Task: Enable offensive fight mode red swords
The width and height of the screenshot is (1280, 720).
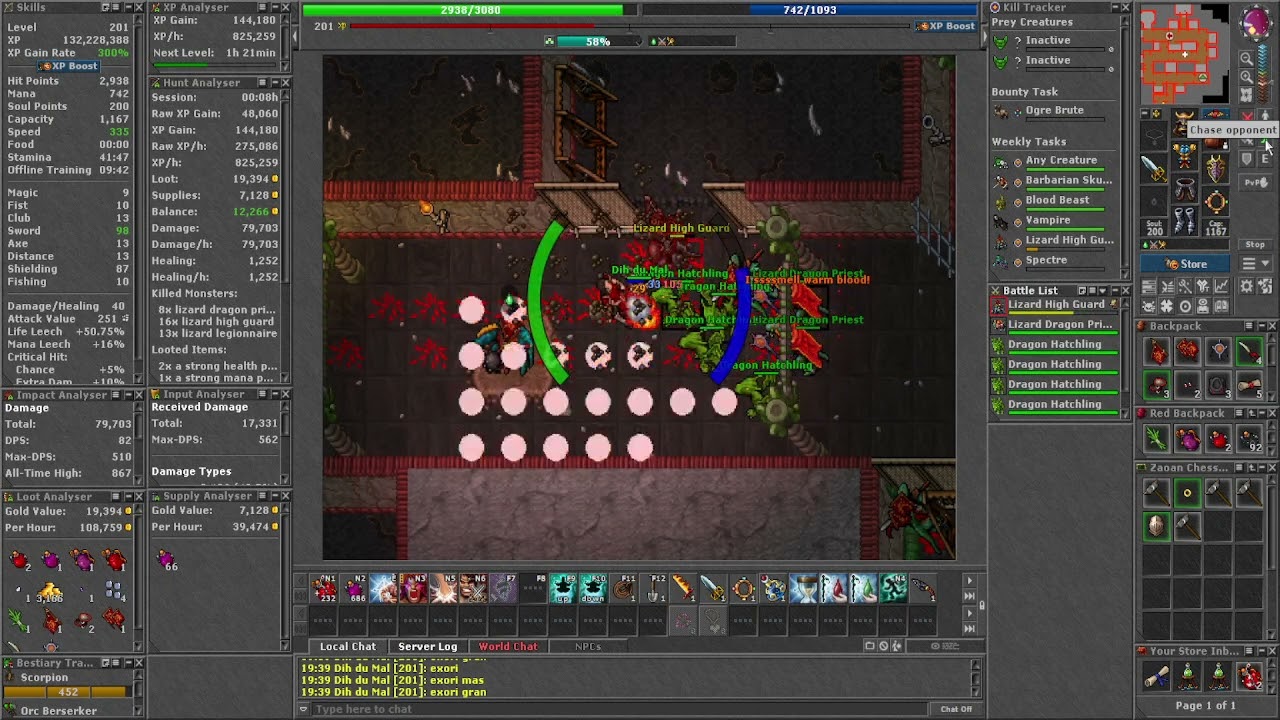Action: click(1248, 116)
